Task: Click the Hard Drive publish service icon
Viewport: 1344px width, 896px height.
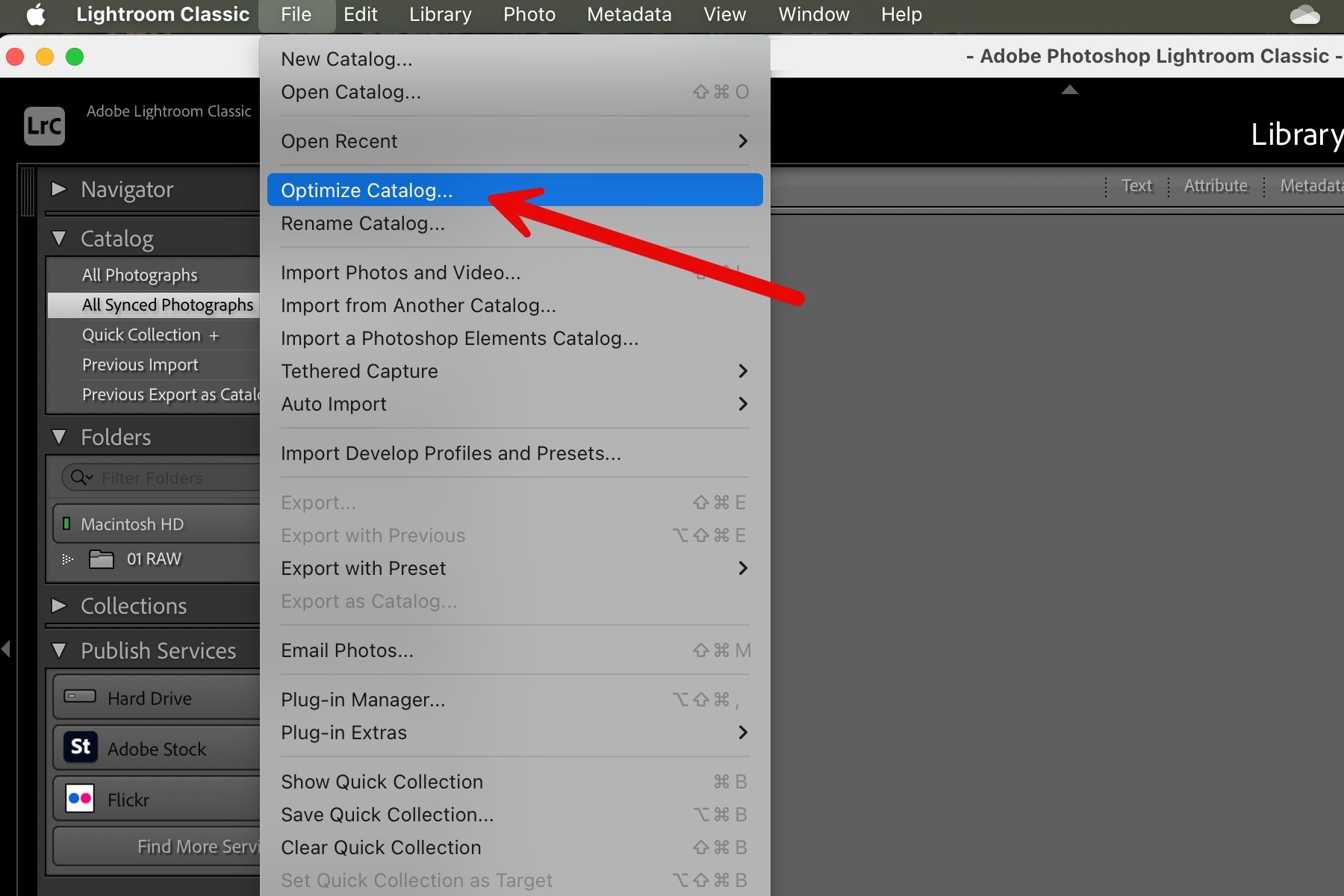Action: (80, 697)
